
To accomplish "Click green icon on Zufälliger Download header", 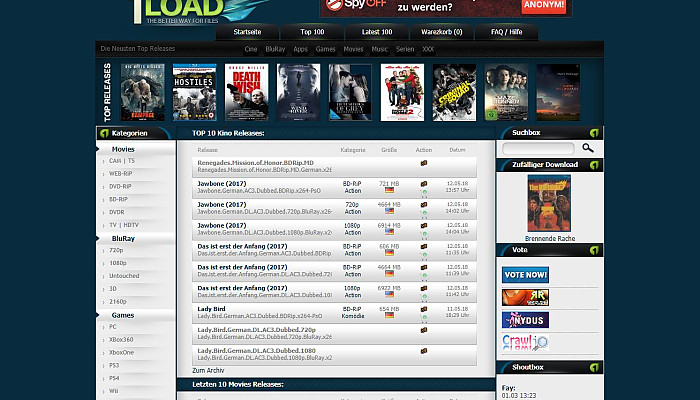I will (594, 165).
